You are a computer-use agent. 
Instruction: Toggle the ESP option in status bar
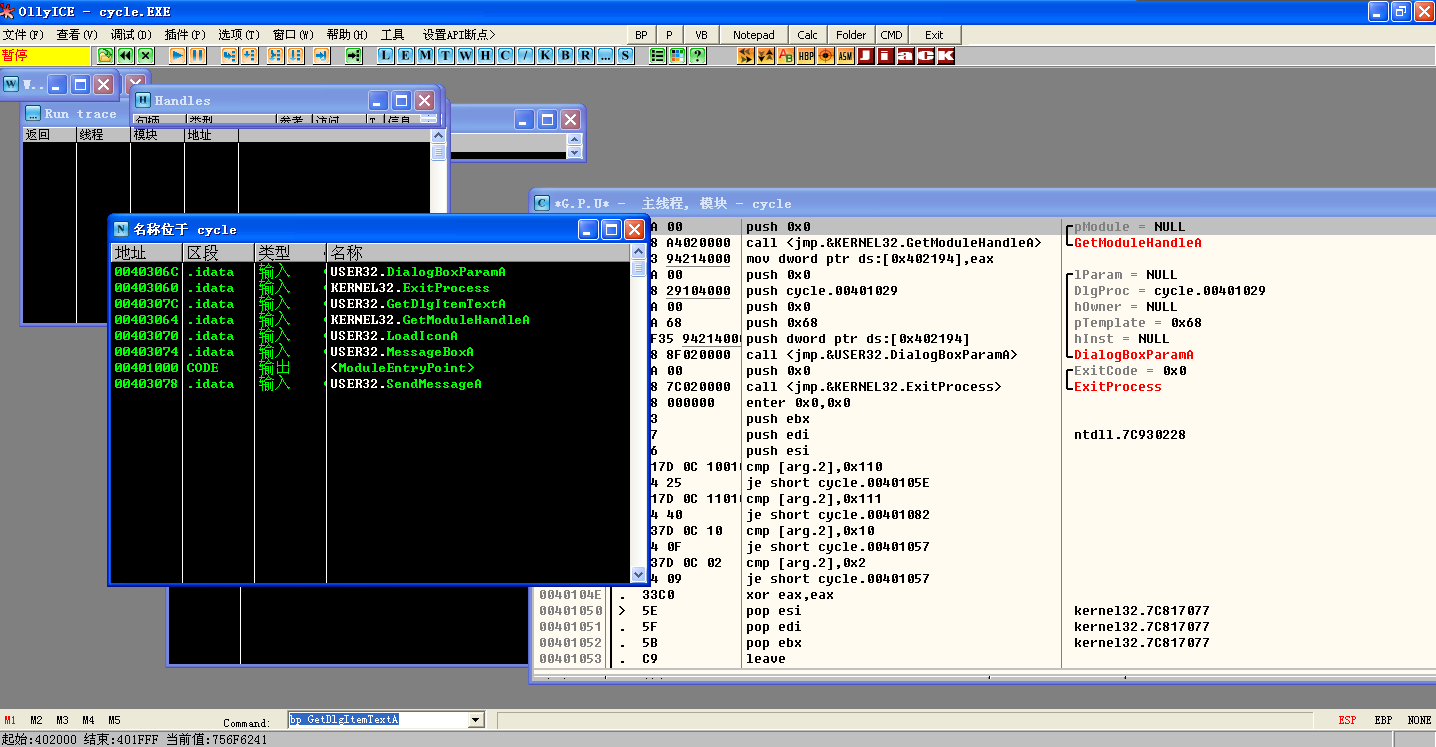(x=1347, y=720)
